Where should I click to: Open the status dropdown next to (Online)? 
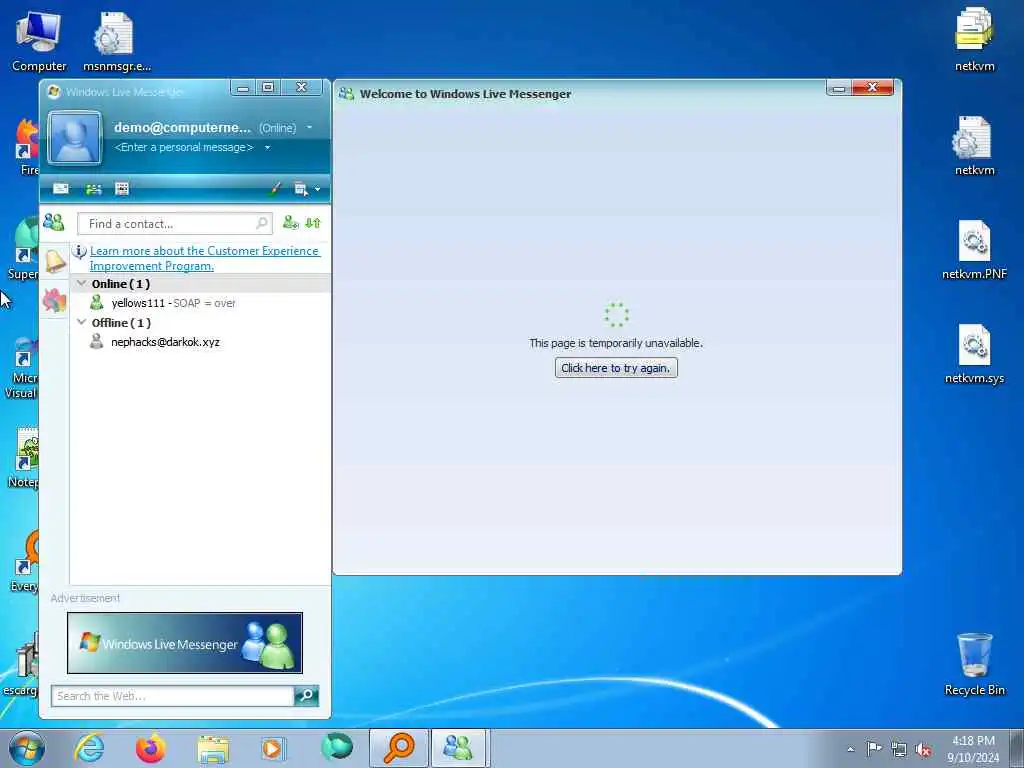(x=310, y=127)
